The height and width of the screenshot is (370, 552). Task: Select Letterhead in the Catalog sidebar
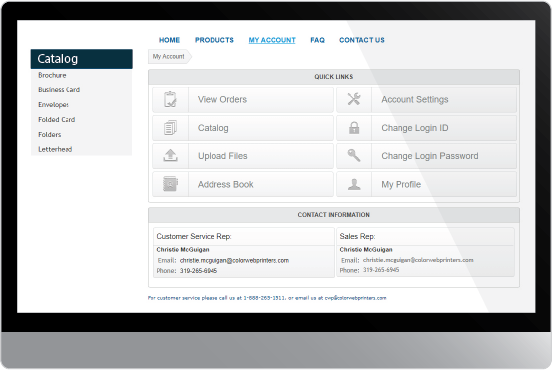pos(55,149)
